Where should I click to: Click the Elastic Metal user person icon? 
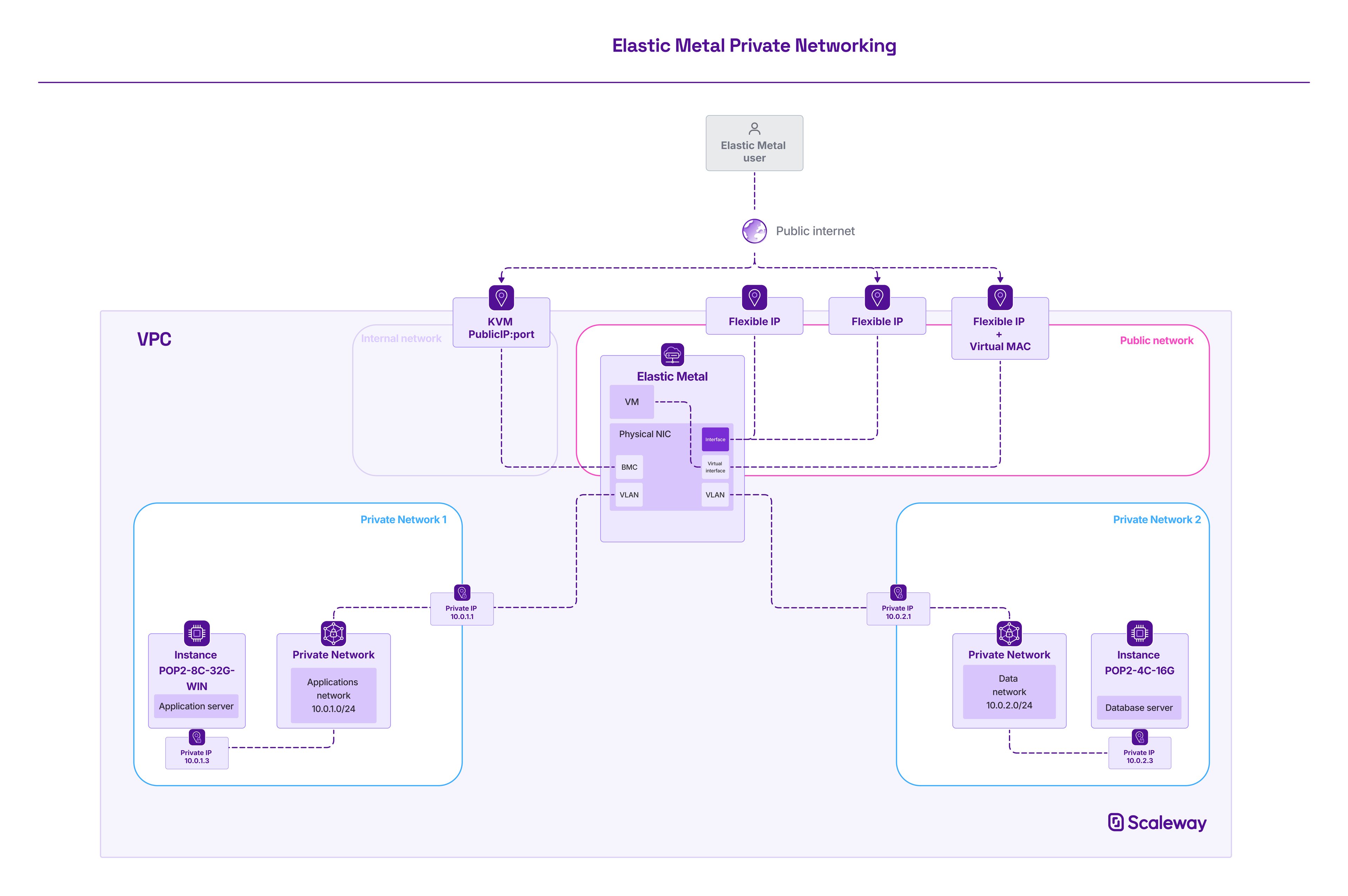754,129
